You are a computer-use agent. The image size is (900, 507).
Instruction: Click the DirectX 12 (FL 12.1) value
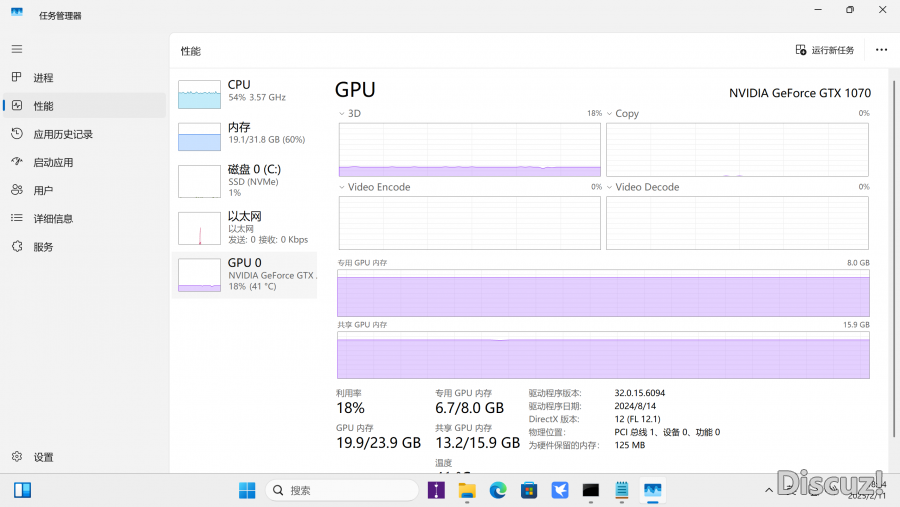click(x=637, y=419)
